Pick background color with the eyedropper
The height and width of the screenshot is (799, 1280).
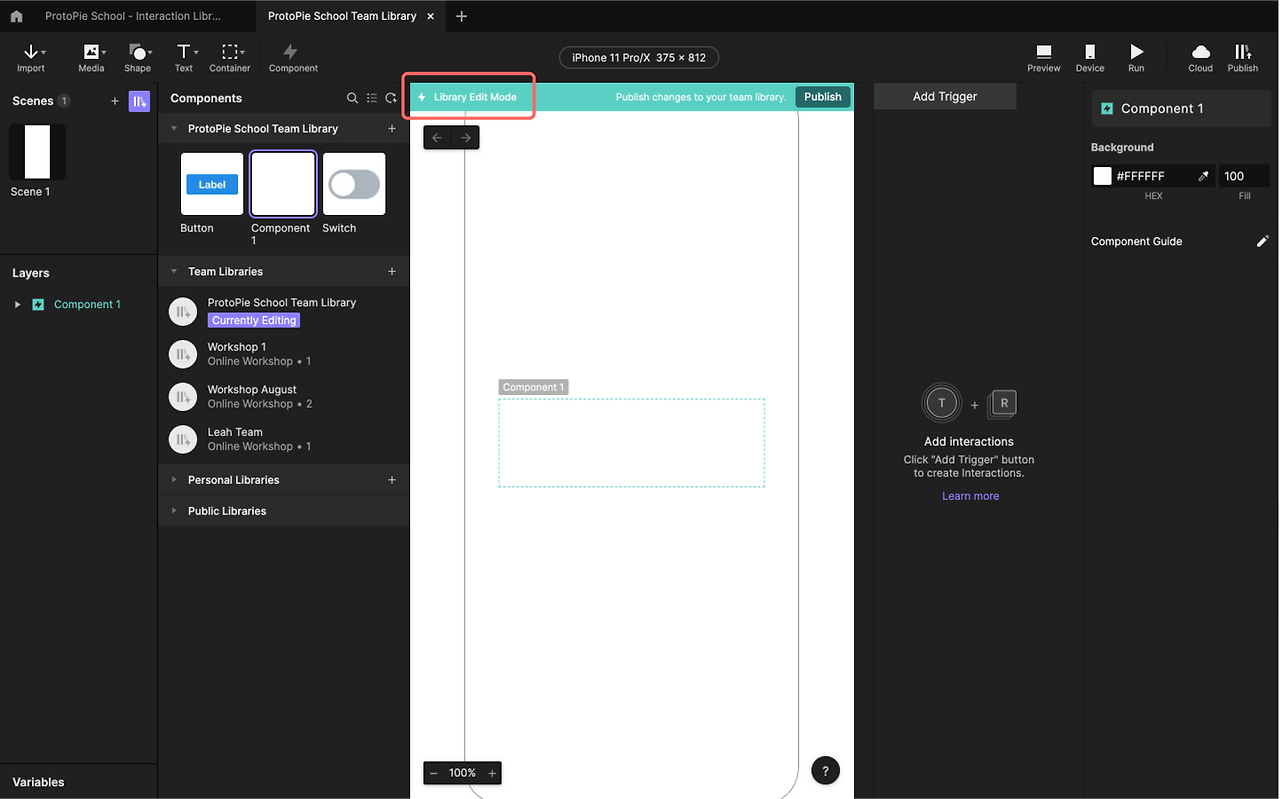tap(1203, 176)
